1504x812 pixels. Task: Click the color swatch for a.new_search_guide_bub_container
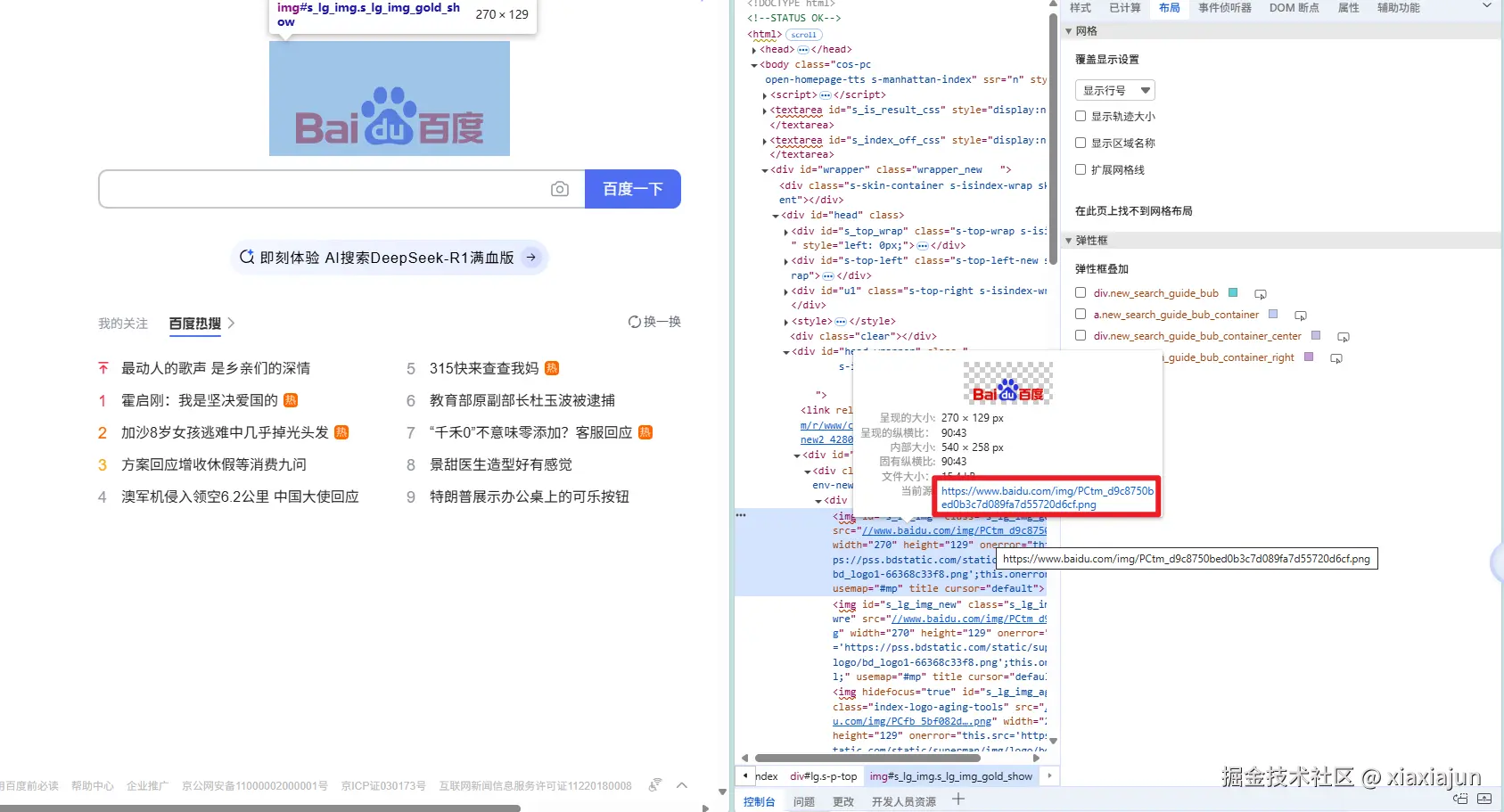pos(1273,314)
